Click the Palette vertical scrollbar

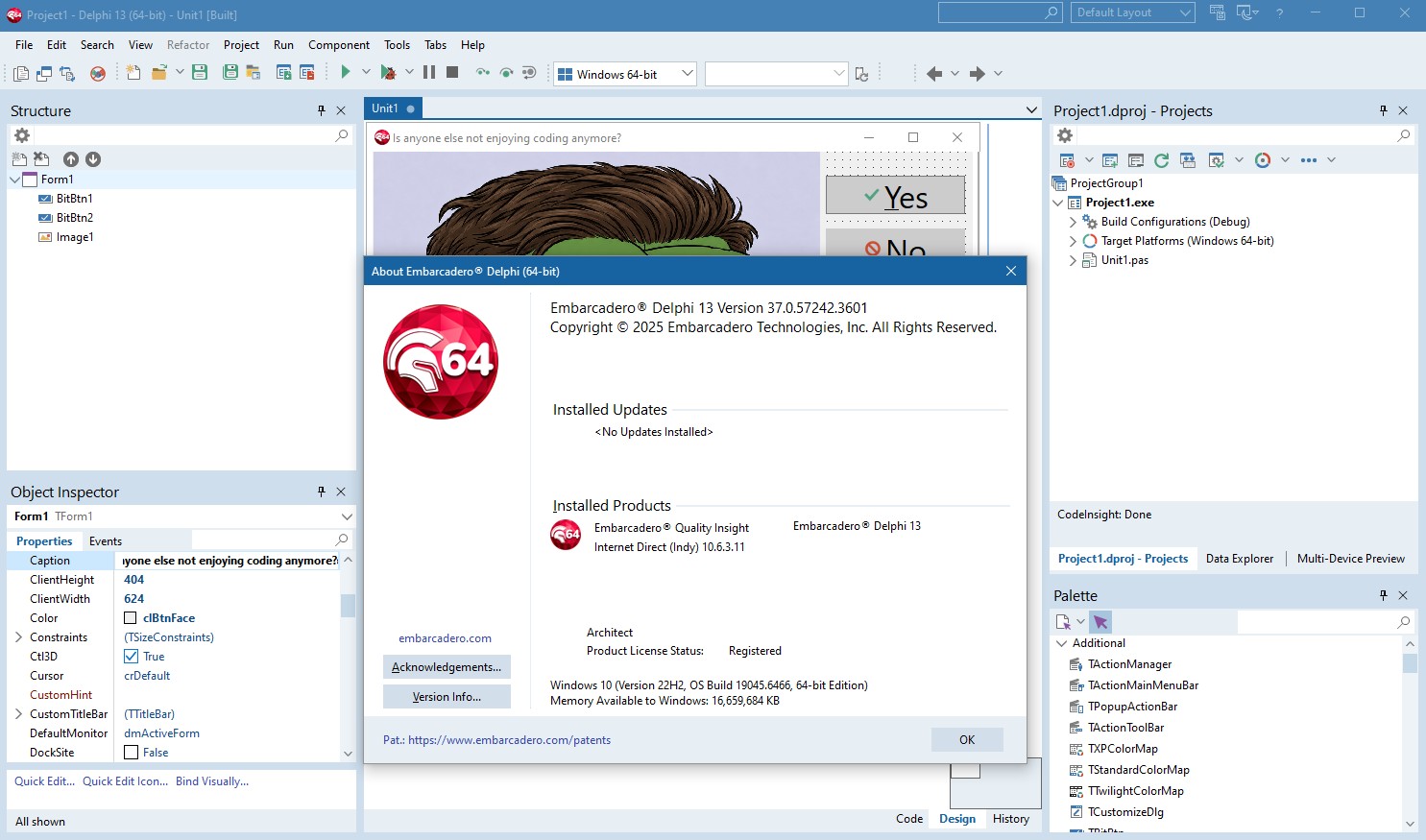[1410, 733]
